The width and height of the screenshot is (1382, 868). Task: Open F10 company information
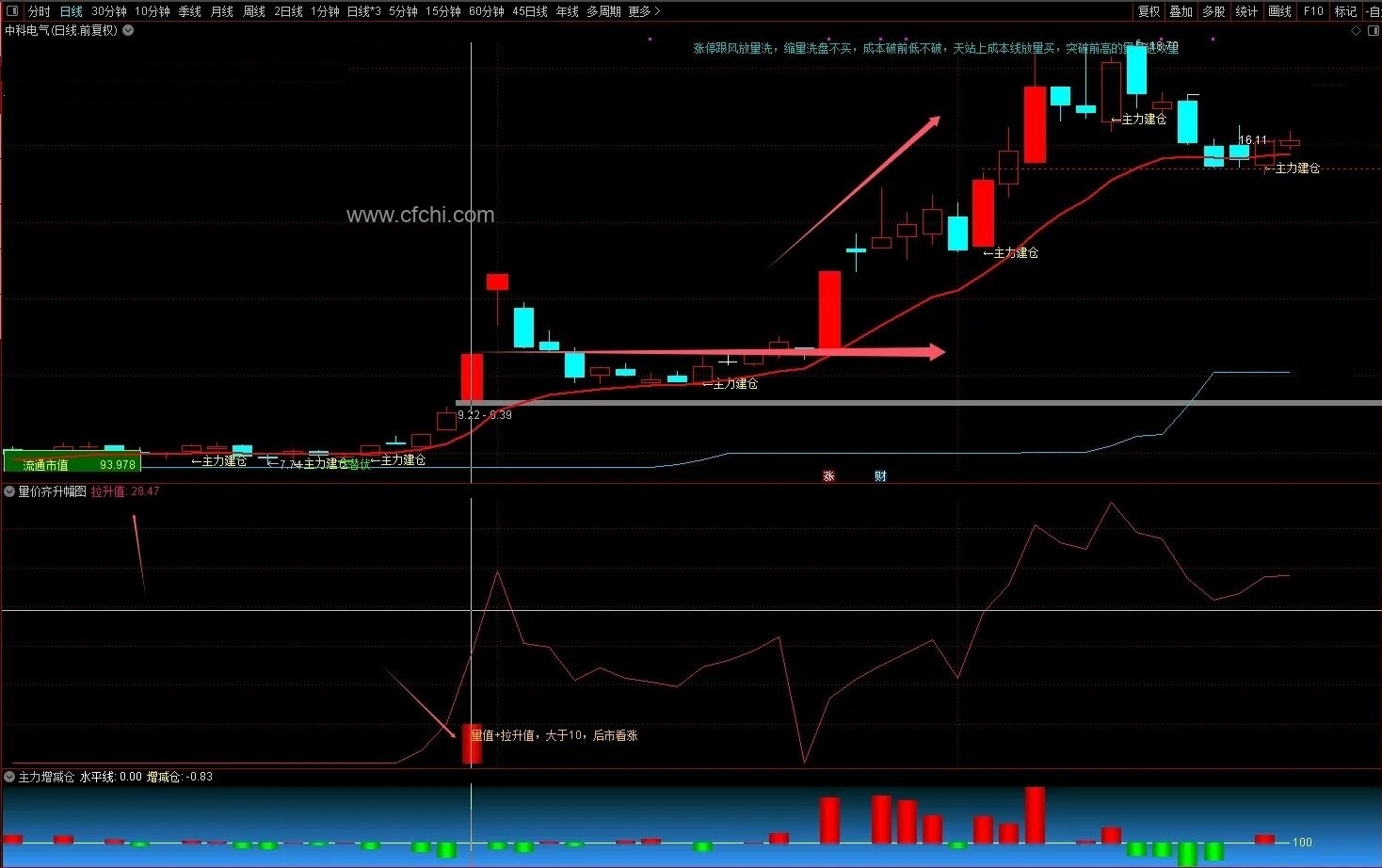[x=1313, y=11]
